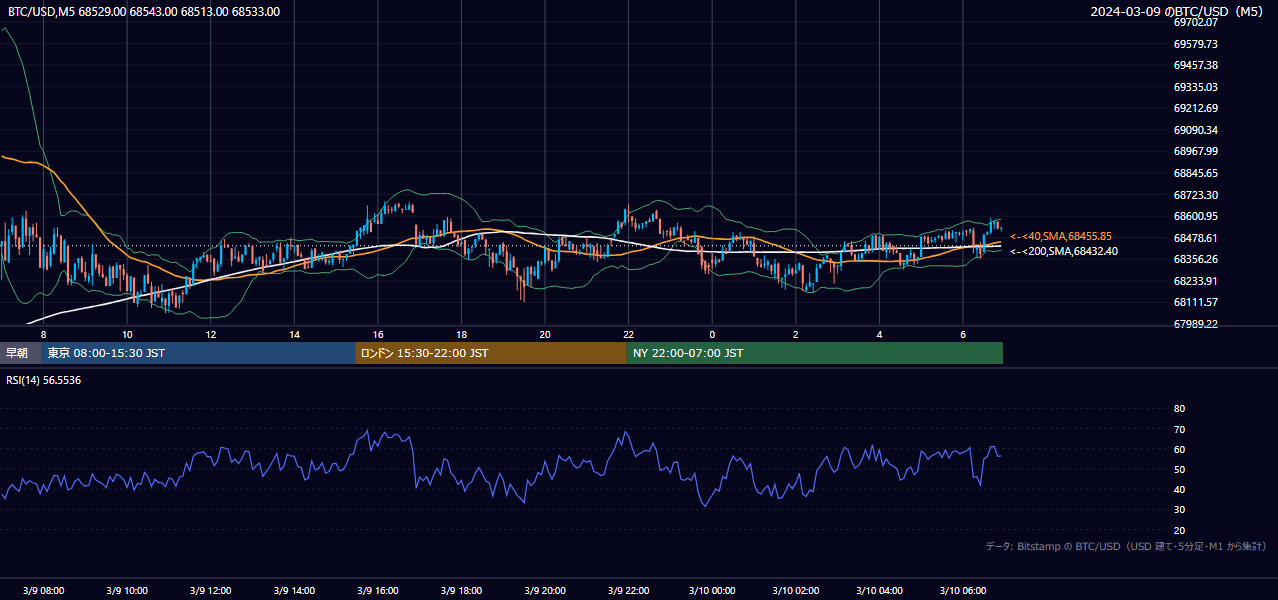Click time label 3/10 04:00
This screenshot has width=1278, height=600.
pyautogui.click(x=879, y=591)
